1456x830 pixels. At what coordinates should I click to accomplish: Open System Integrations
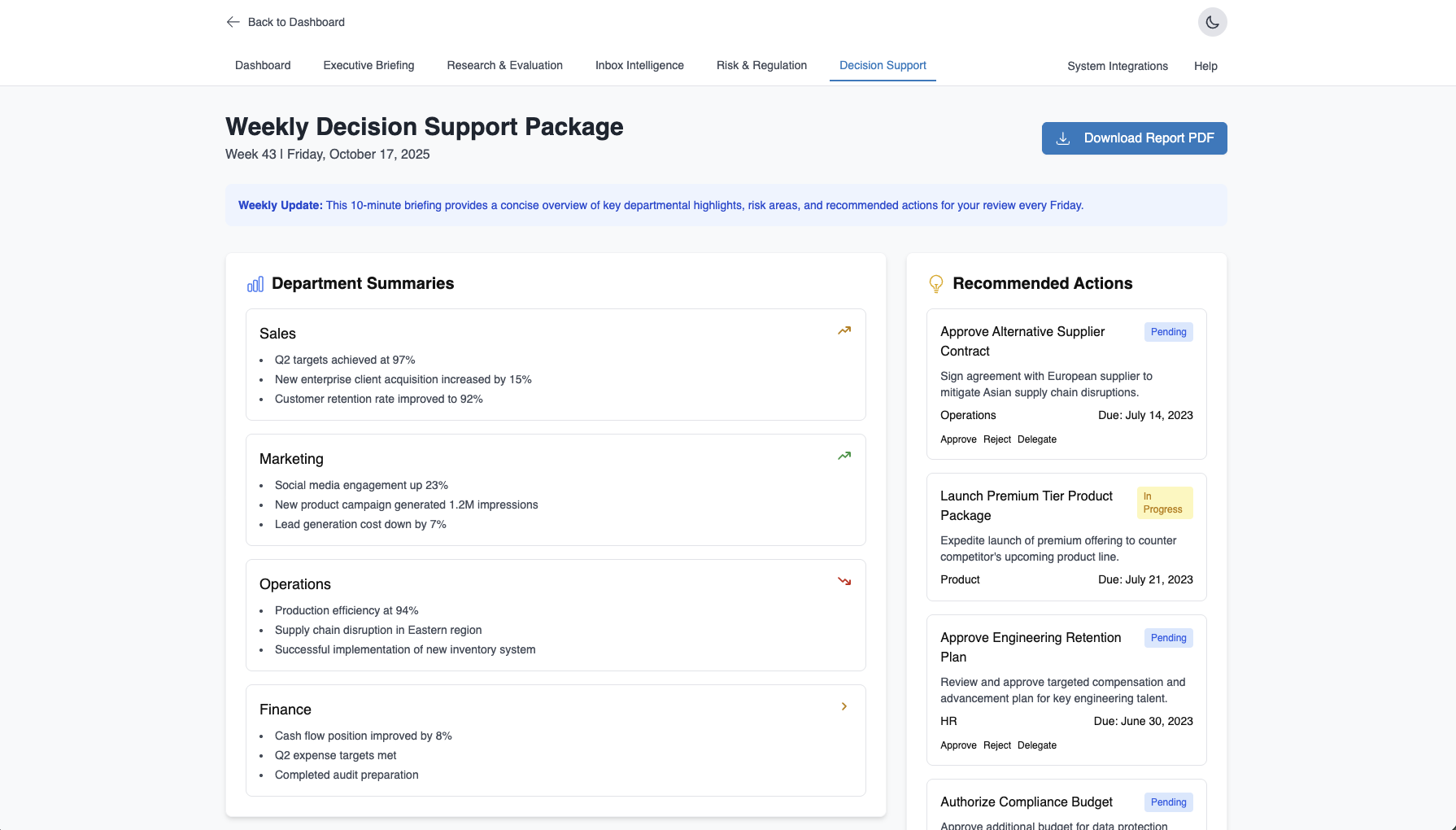point(1117,66)
